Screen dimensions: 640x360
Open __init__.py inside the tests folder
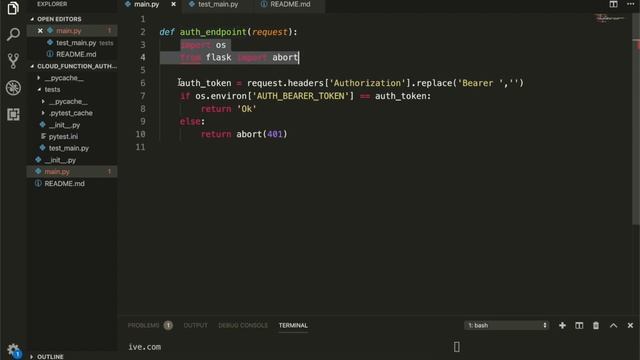(64, 125)
